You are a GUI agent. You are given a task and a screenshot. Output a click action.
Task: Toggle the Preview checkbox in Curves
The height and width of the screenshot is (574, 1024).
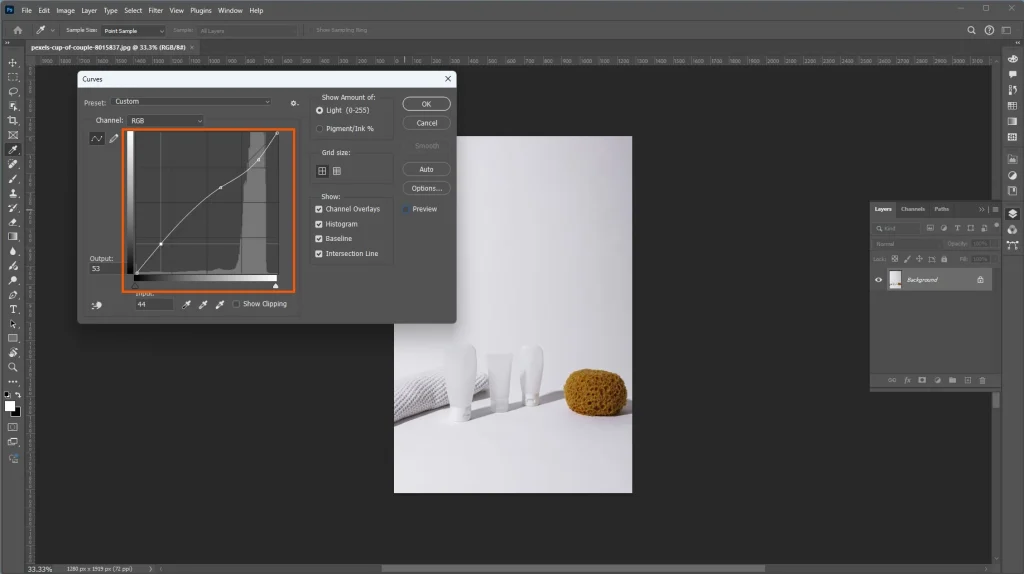[x=406, y=209]
